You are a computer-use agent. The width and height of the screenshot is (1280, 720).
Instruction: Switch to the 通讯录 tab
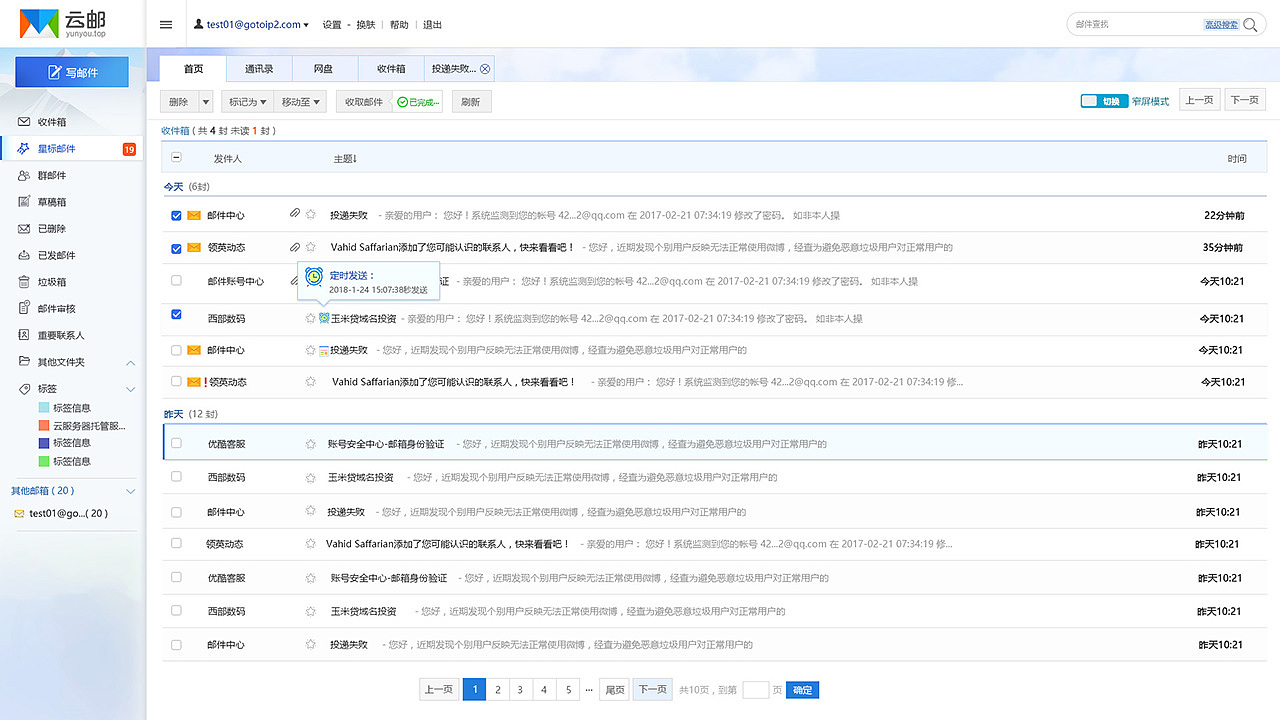click(x=258, y=68)
